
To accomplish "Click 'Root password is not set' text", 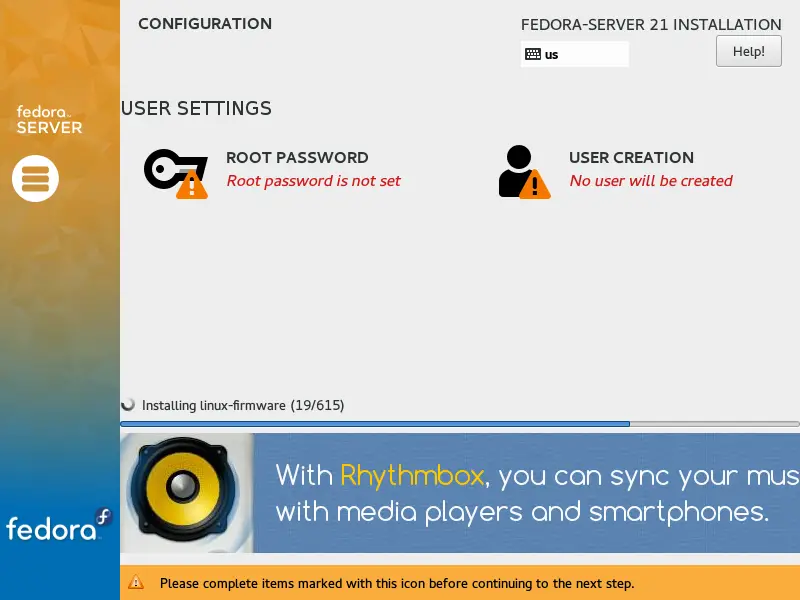I will [x=313, y=181].
